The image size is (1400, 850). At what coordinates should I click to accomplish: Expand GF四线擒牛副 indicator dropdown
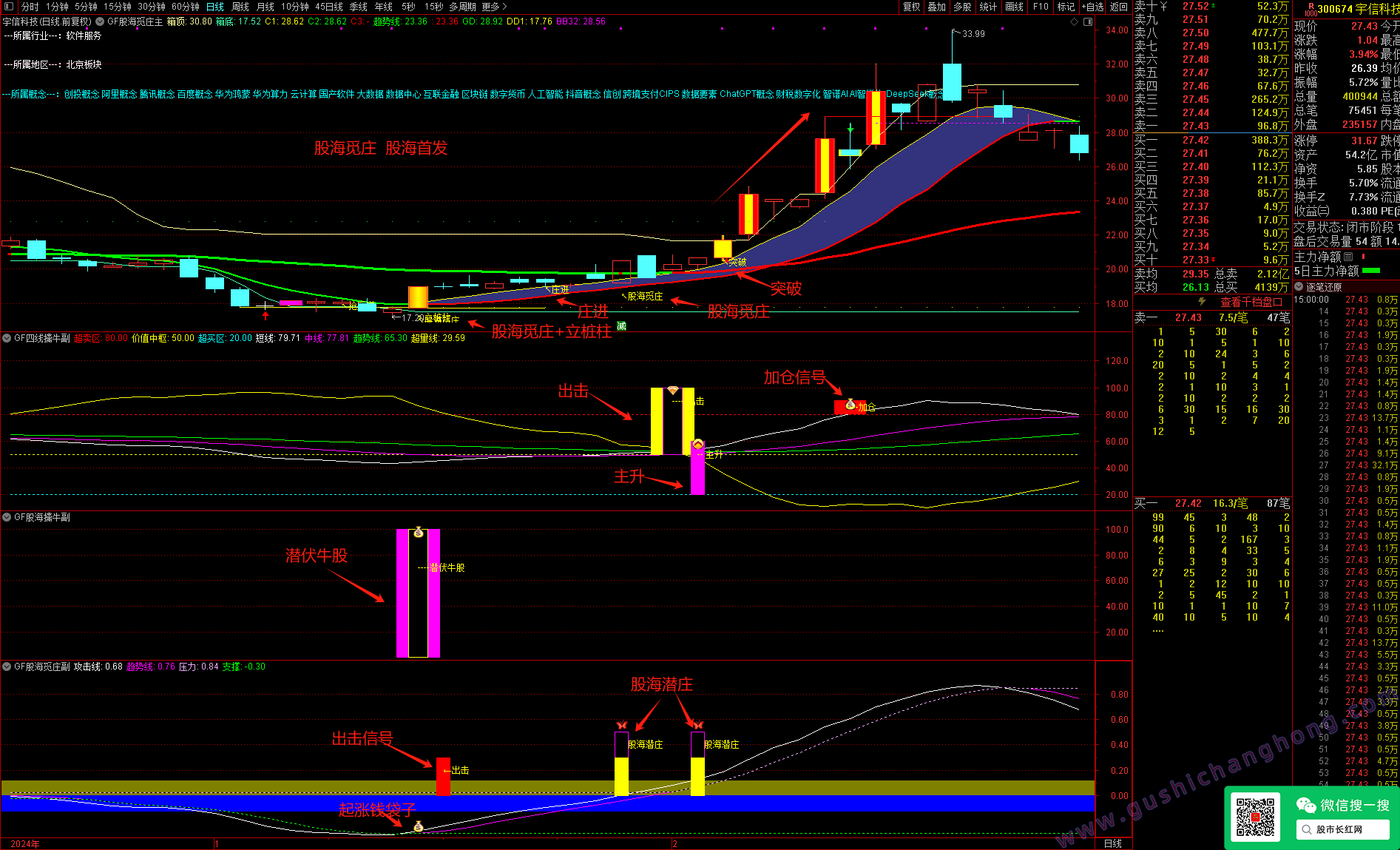[7, 338]
